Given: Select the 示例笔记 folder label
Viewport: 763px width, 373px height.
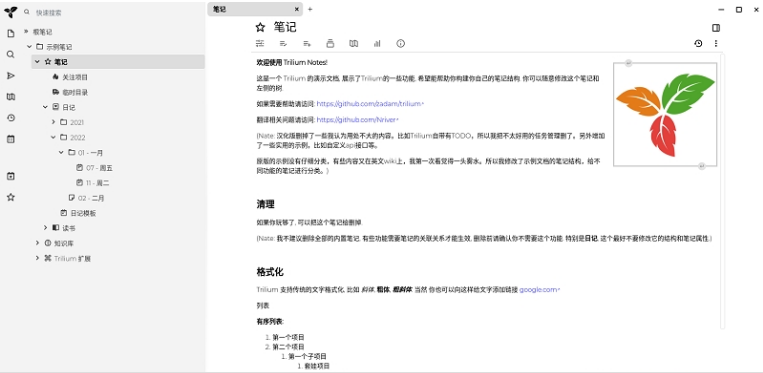Looking at the screenshot, I should pyautogui.click(x=59, y=47).
